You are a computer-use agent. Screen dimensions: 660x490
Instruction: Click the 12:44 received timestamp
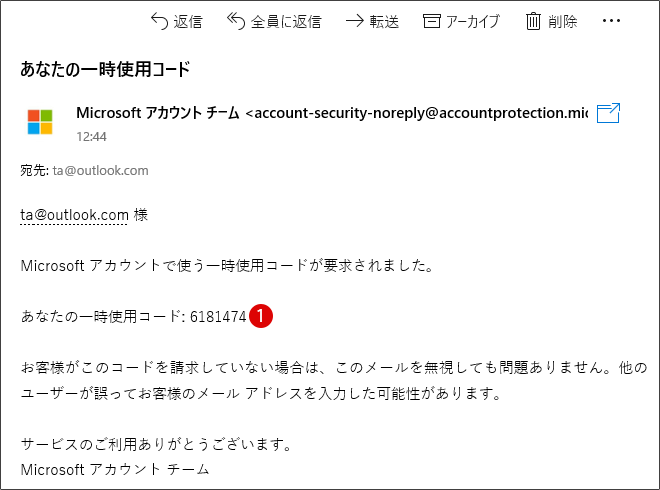(91, 136)
